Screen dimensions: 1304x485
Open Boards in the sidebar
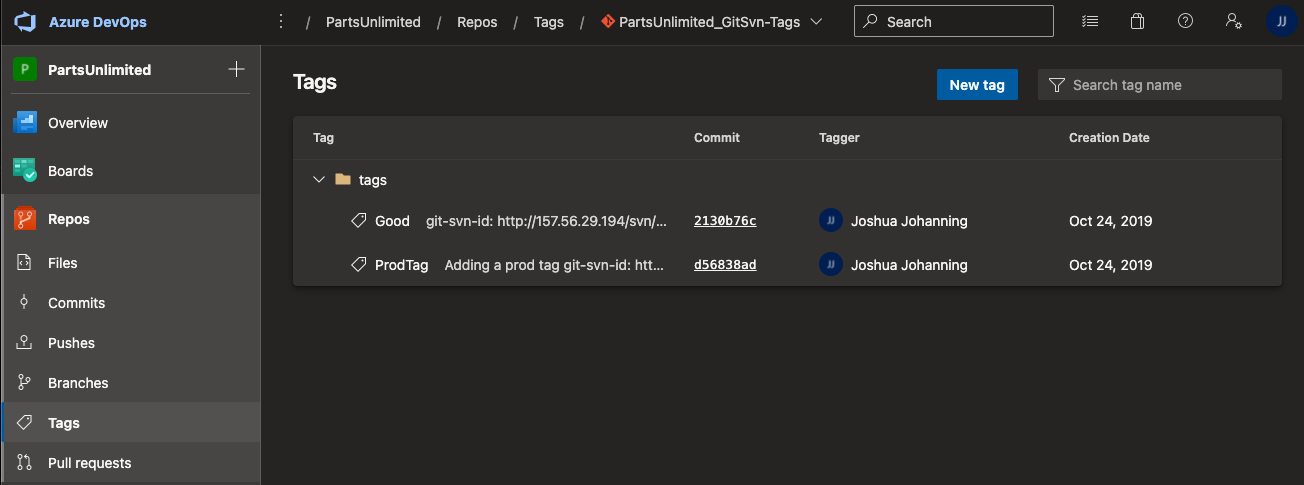tap(70, 171)
